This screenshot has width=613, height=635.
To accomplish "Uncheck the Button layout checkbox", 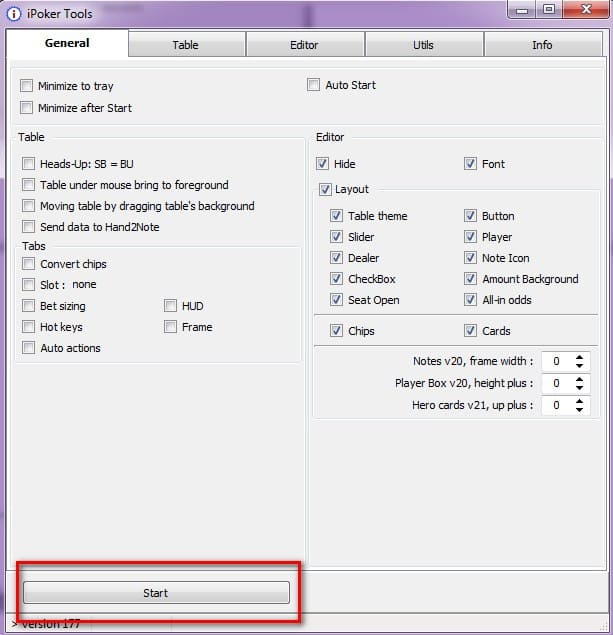I will [x=470, y=216].
